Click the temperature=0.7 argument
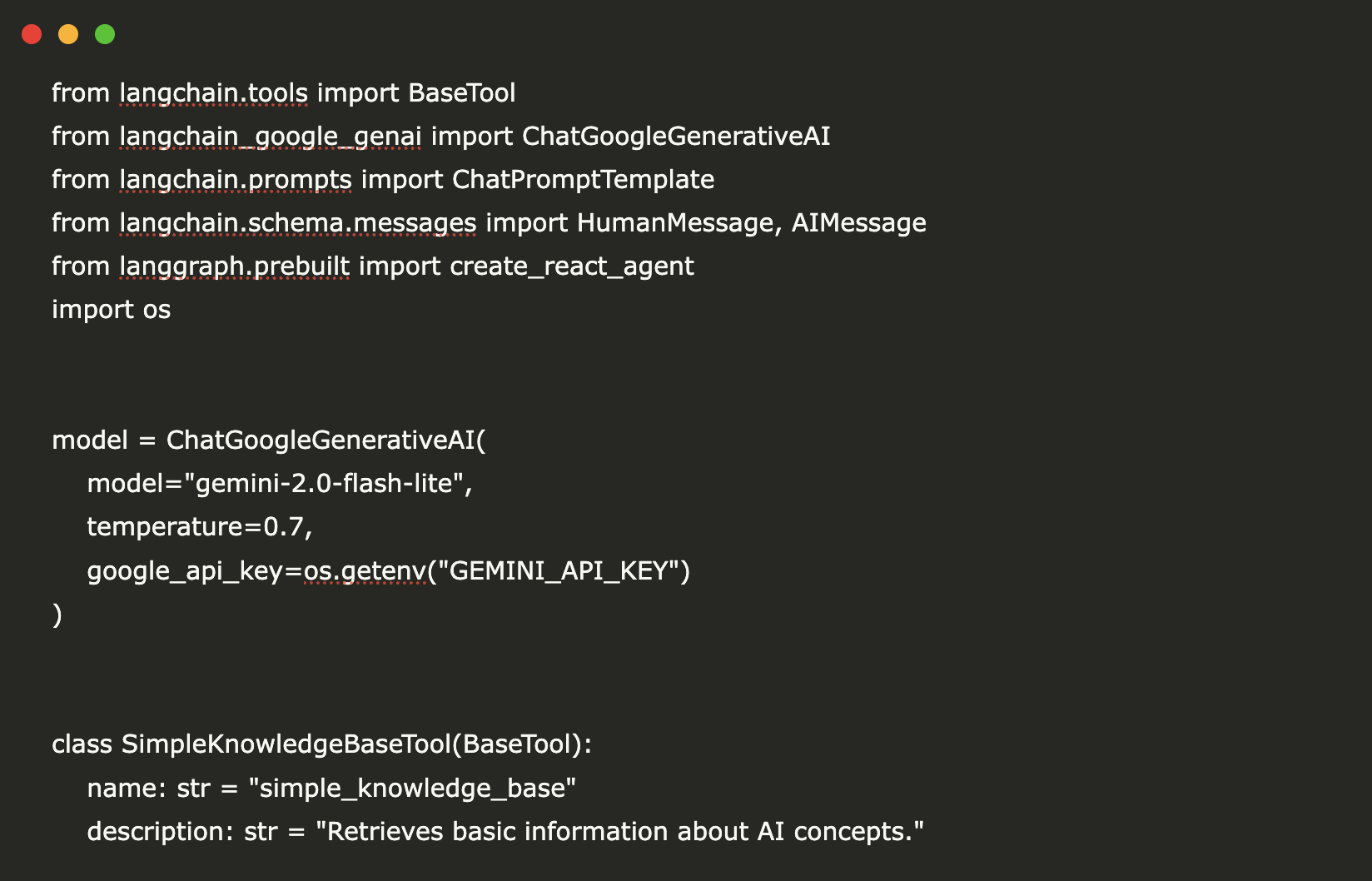 (199, 527)
